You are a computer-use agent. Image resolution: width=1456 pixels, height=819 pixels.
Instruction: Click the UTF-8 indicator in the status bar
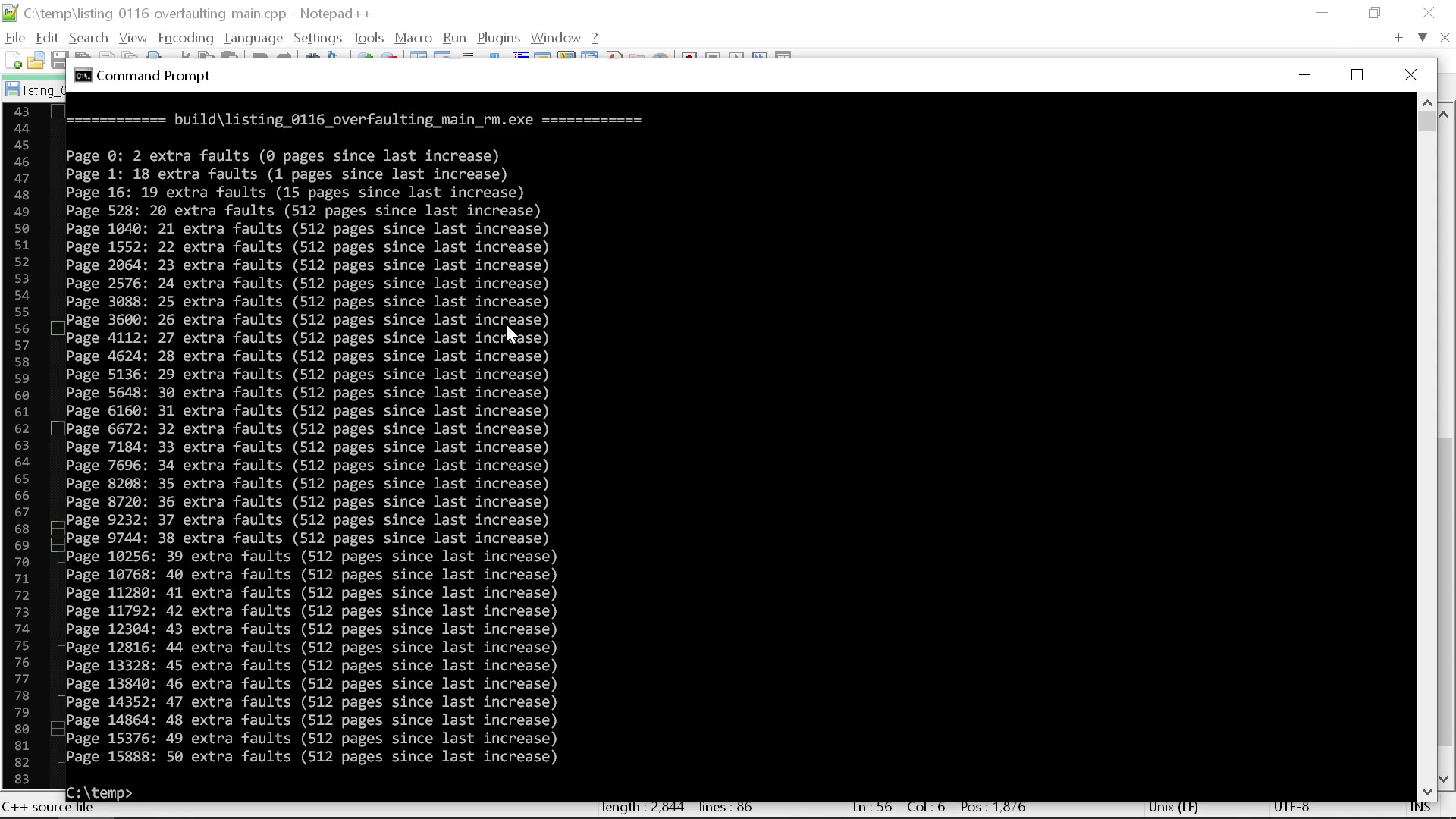click(x=1290, y=807)
